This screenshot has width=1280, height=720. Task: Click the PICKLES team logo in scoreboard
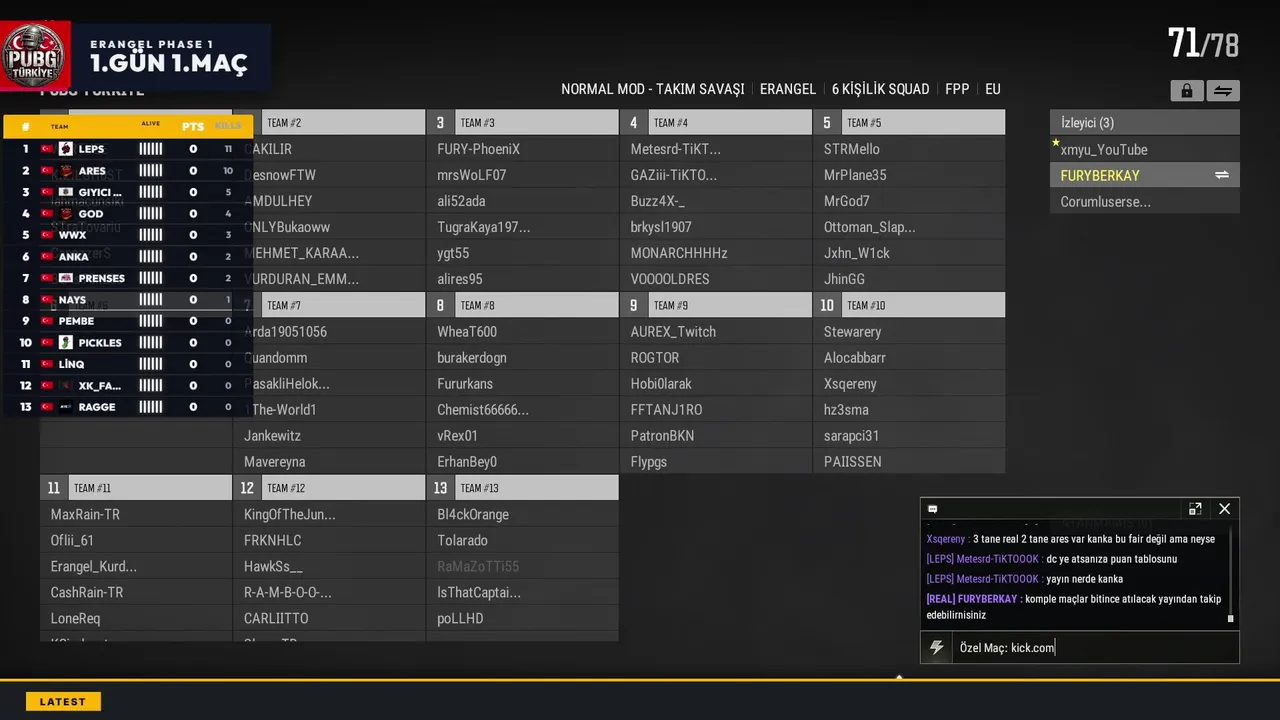tap(65, 342)
